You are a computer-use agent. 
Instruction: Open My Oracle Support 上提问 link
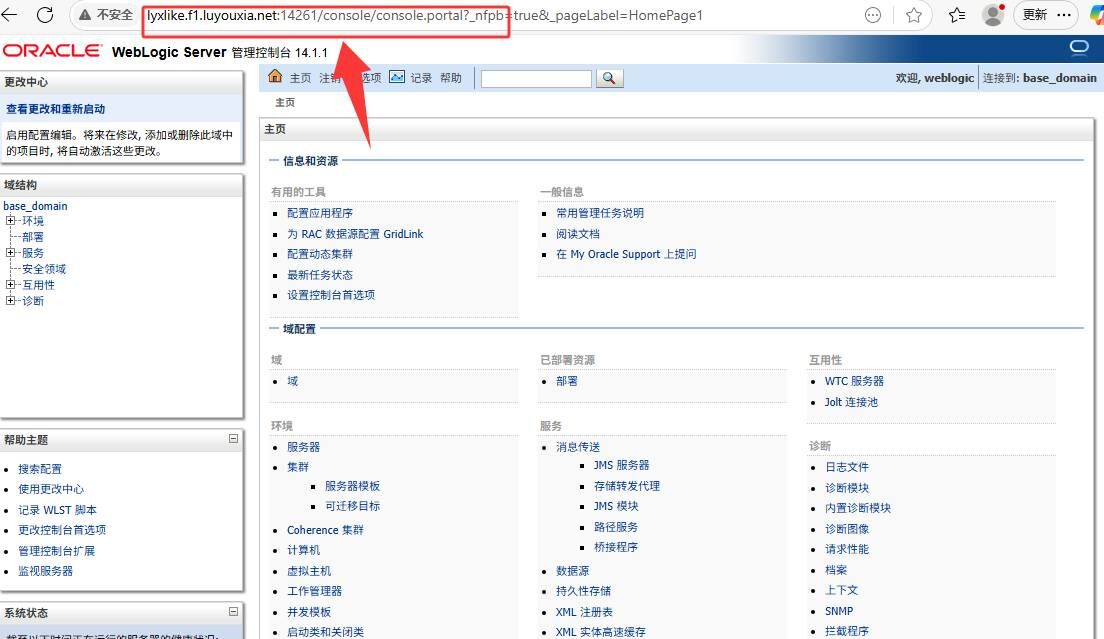pos(626,254)
